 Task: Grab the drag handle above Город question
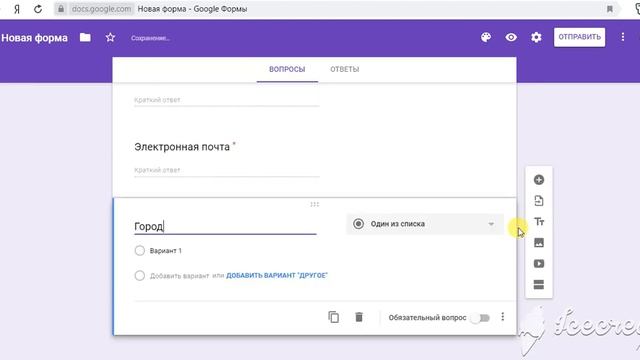[314, 204]
